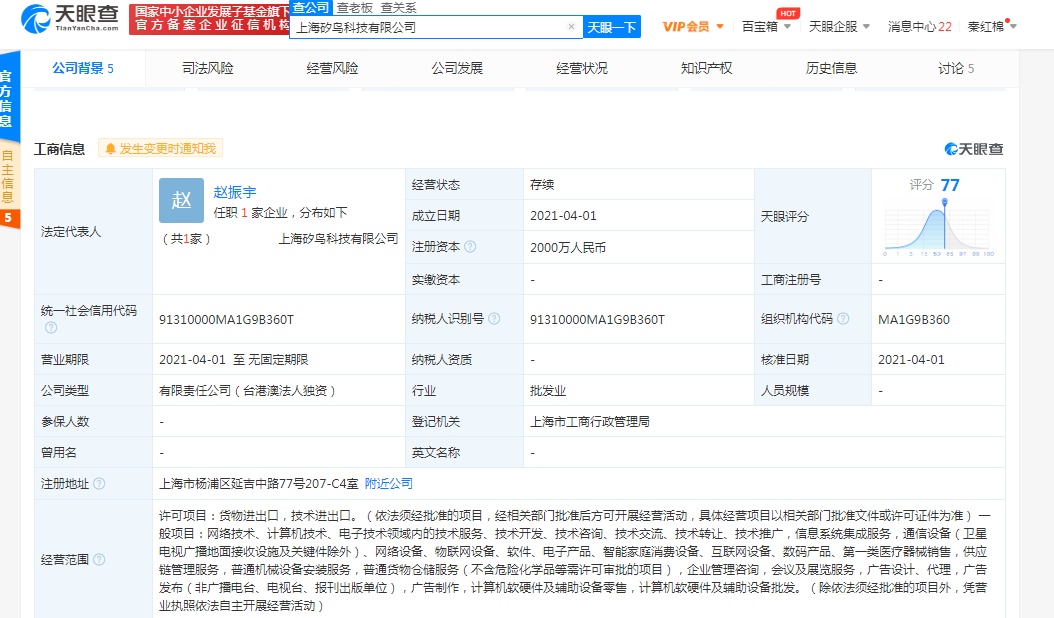Click the help icon next to 纳税人识别号

(494, 319)
